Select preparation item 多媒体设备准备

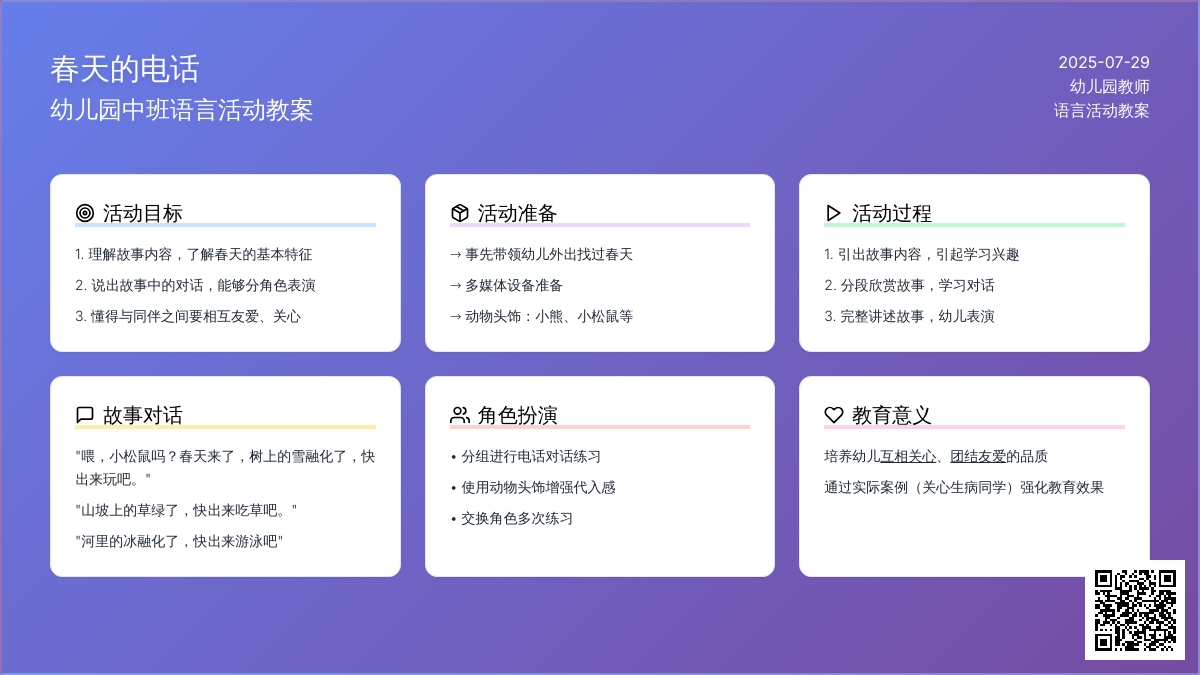[x=506, y=285]
